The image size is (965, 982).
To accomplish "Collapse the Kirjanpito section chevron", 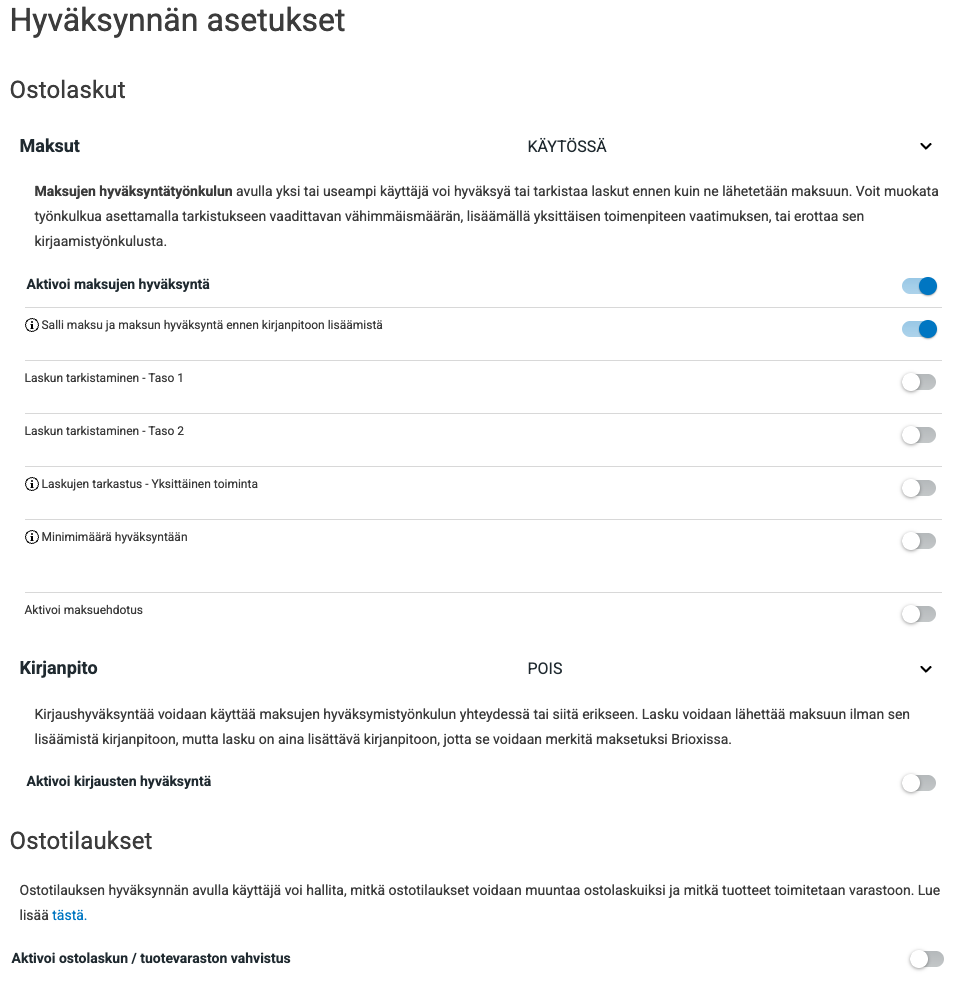I will point(926,669).
